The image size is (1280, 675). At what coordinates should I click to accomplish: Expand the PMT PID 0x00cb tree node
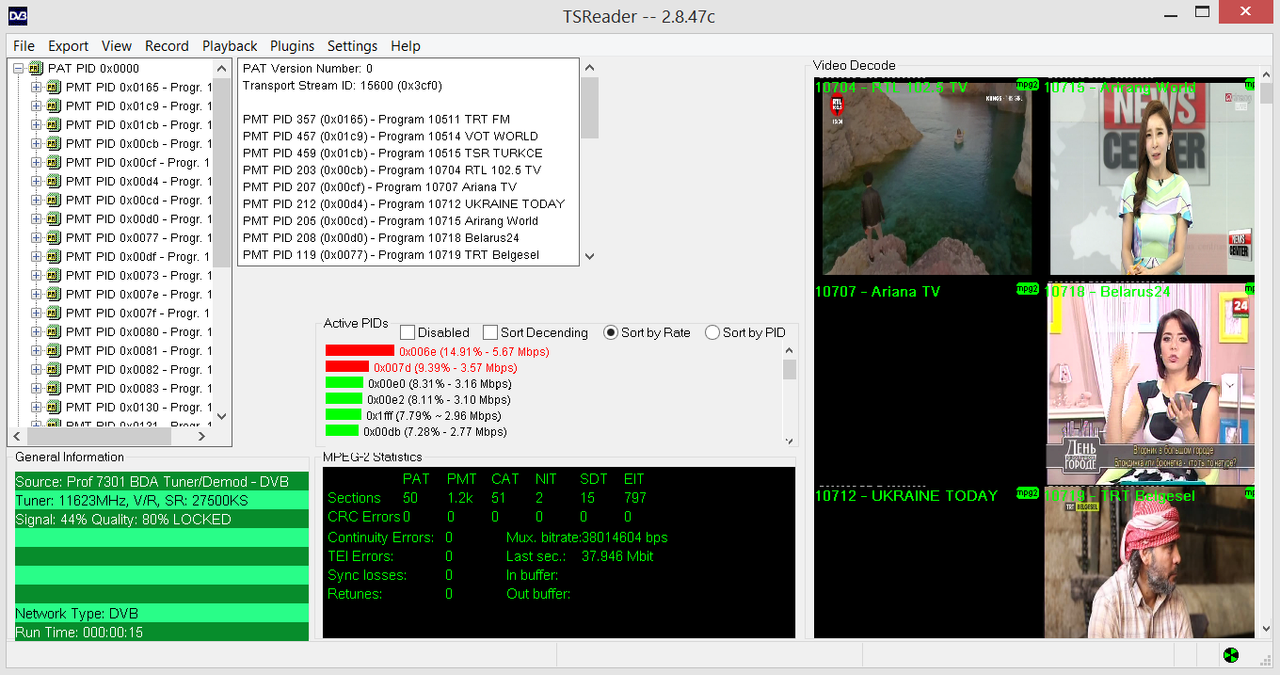(36, 144)
